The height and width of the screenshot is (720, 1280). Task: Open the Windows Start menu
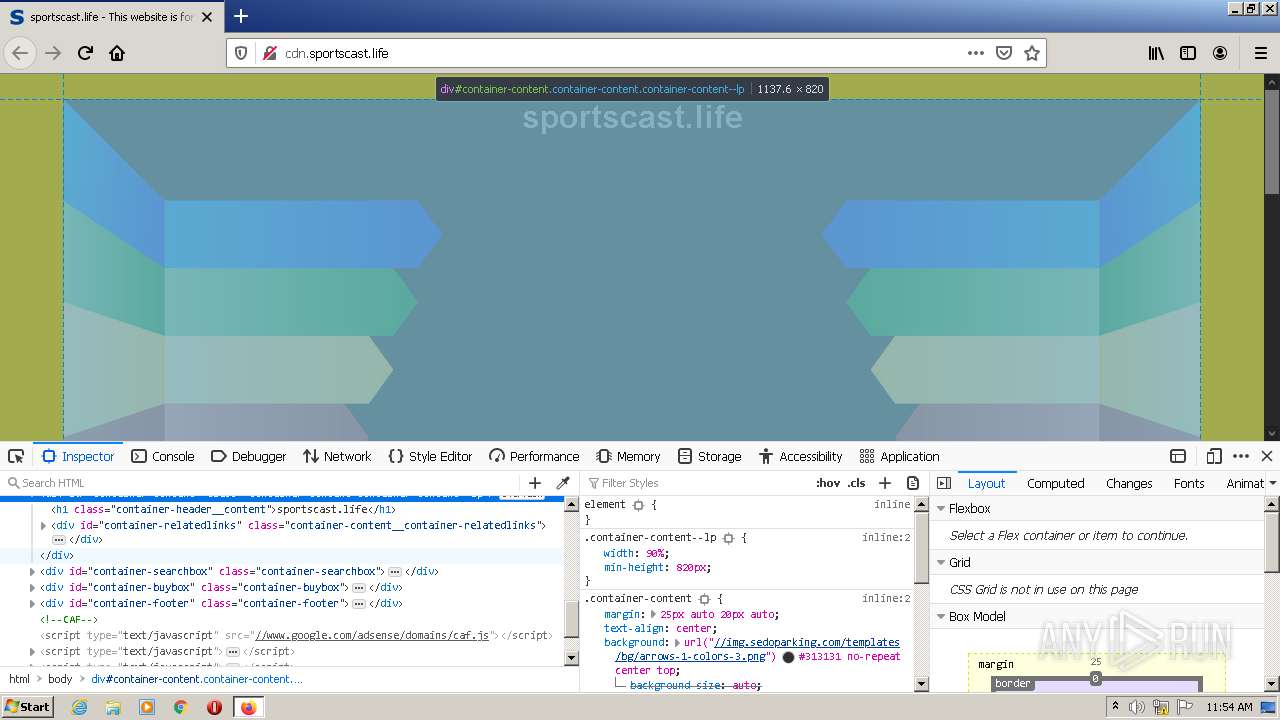tap(27, 707)
